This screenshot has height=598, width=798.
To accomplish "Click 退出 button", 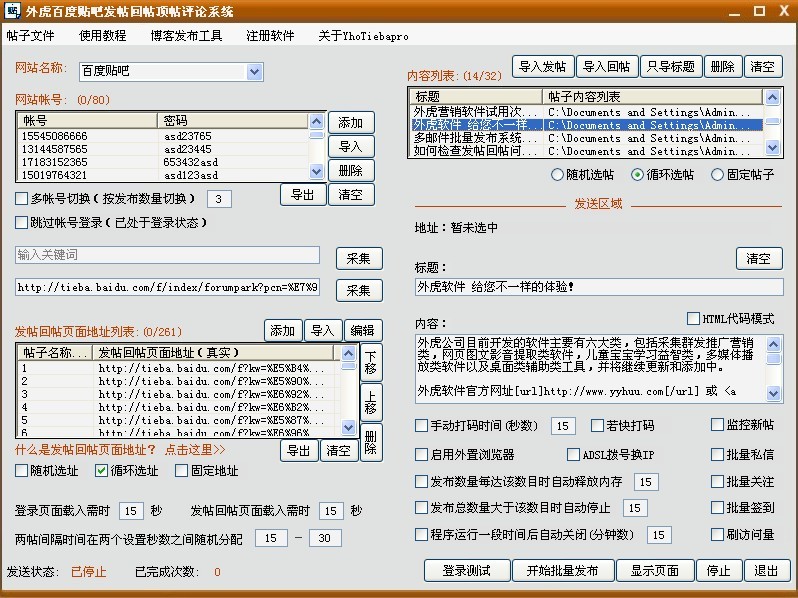I will 767,571.
